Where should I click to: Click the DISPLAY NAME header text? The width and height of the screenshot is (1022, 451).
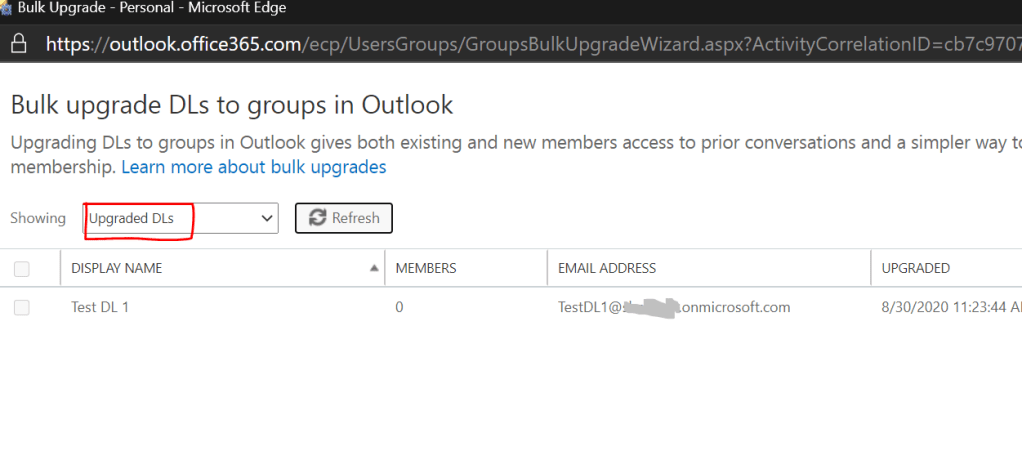tap(116, 268)
